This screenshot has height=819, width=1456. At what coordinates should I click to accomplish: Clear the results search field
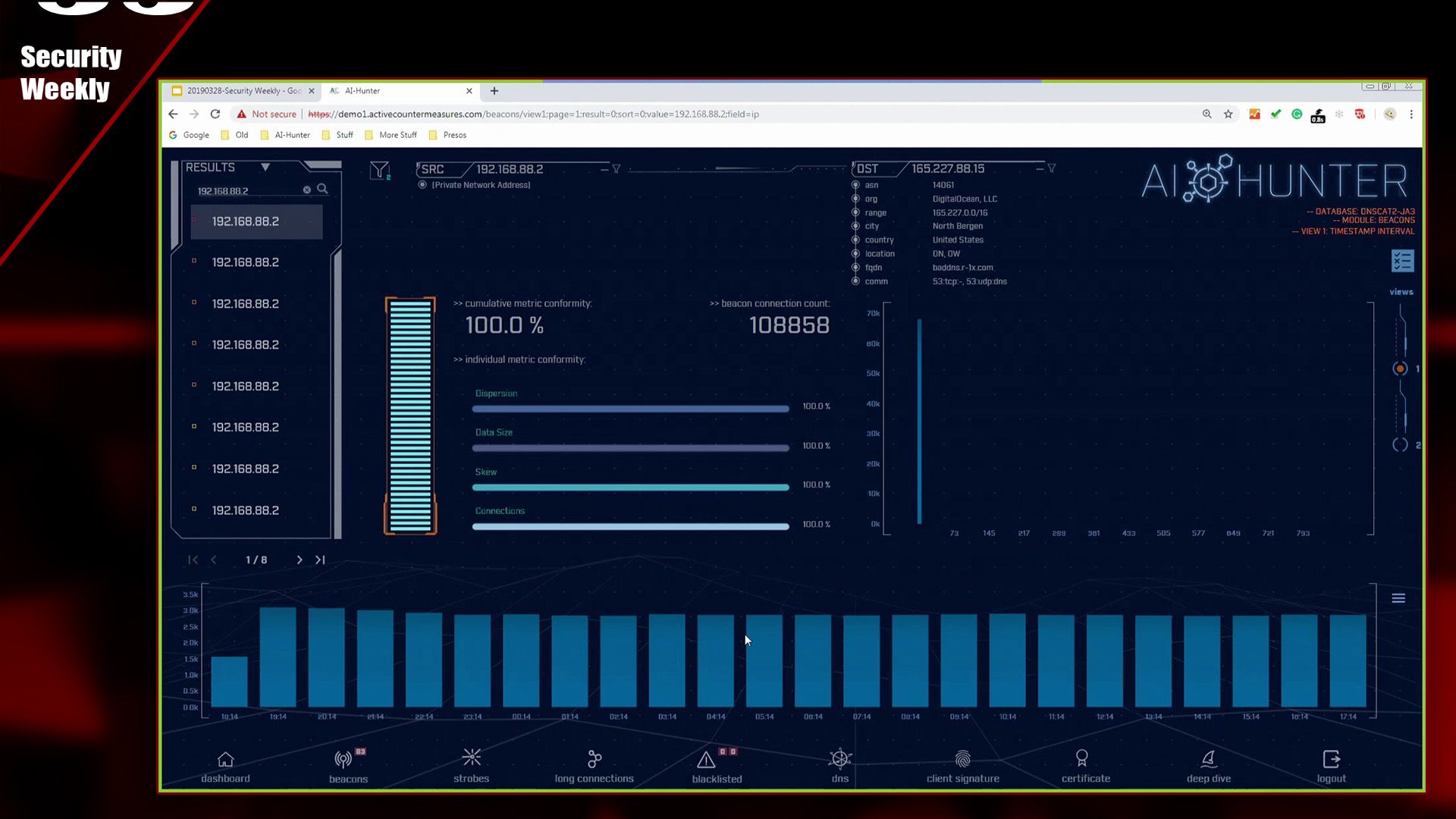(306, 190)
